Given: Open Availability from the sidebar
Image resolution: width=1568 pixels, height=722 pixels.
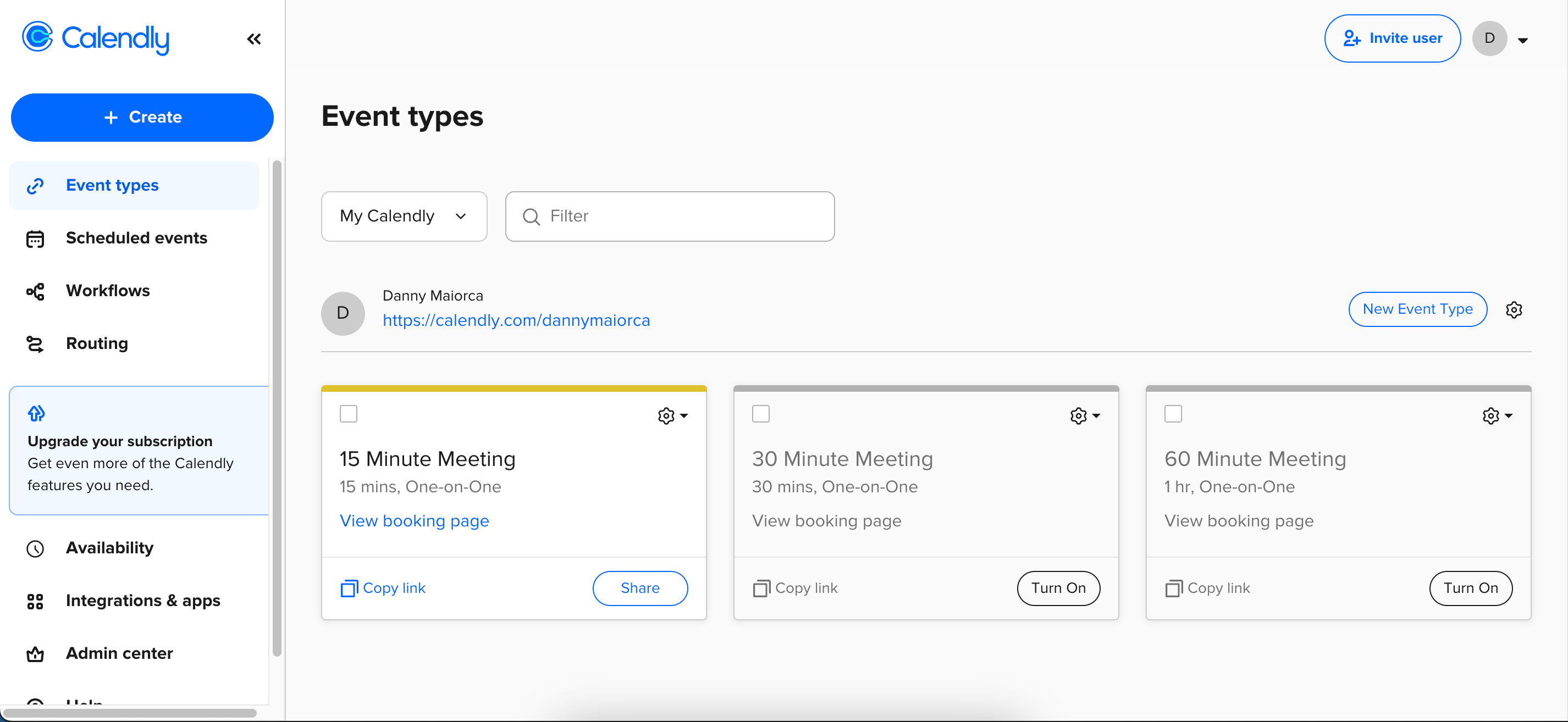Looking at the screenshot, I should pos(109,548).
